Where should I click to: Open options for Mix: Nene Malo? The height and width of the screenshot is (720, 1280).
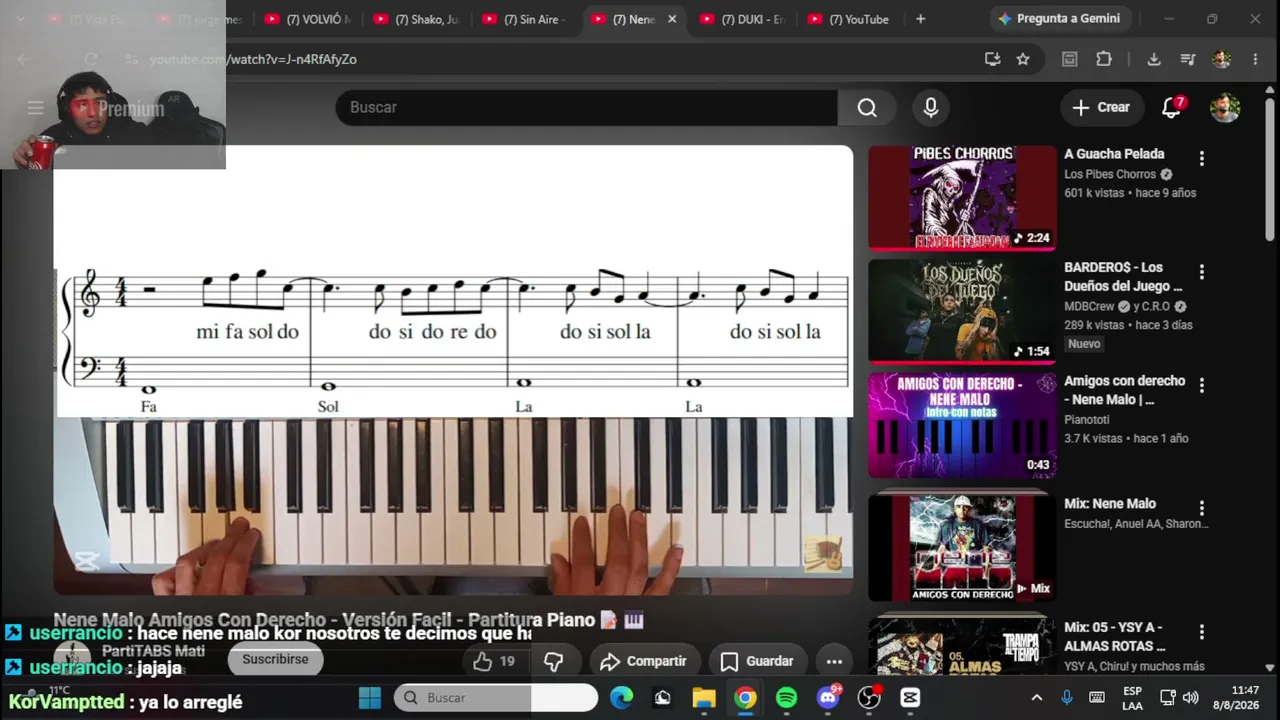[1202, 508]
